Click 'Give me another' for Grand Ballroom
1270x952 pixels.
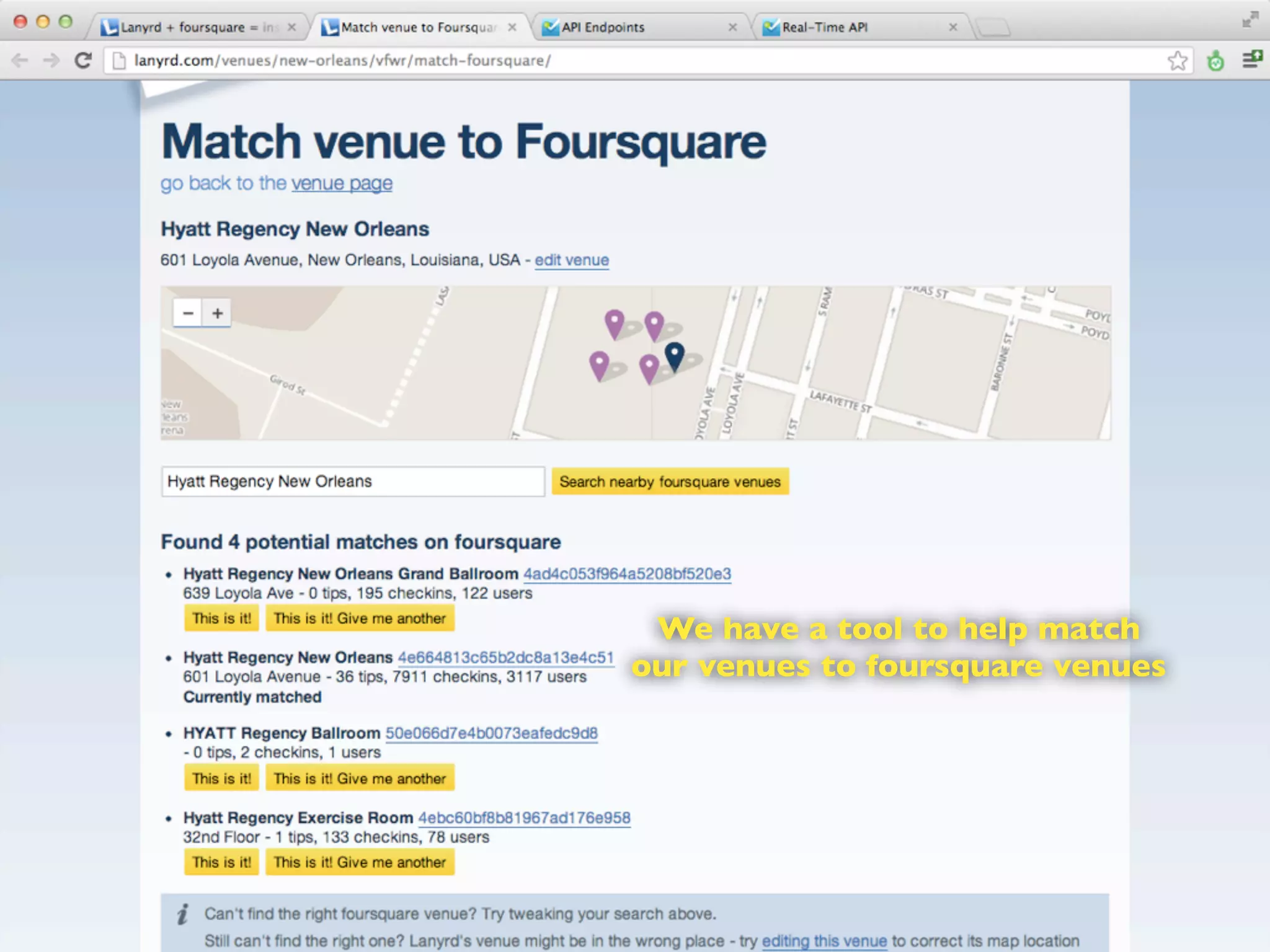pyautogui.click(x=360, y=619)
